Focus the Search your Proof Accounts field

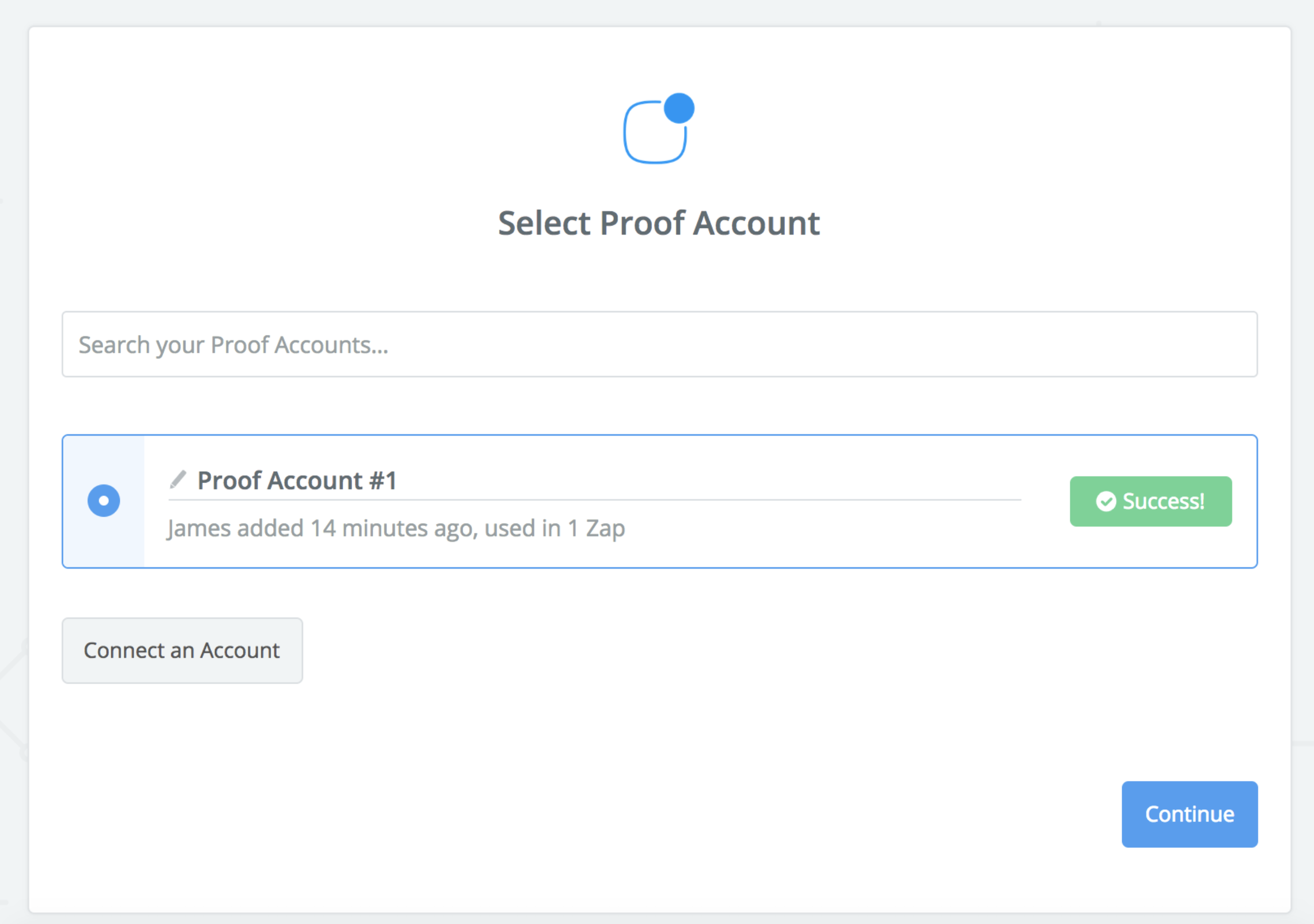coord(659,344)
